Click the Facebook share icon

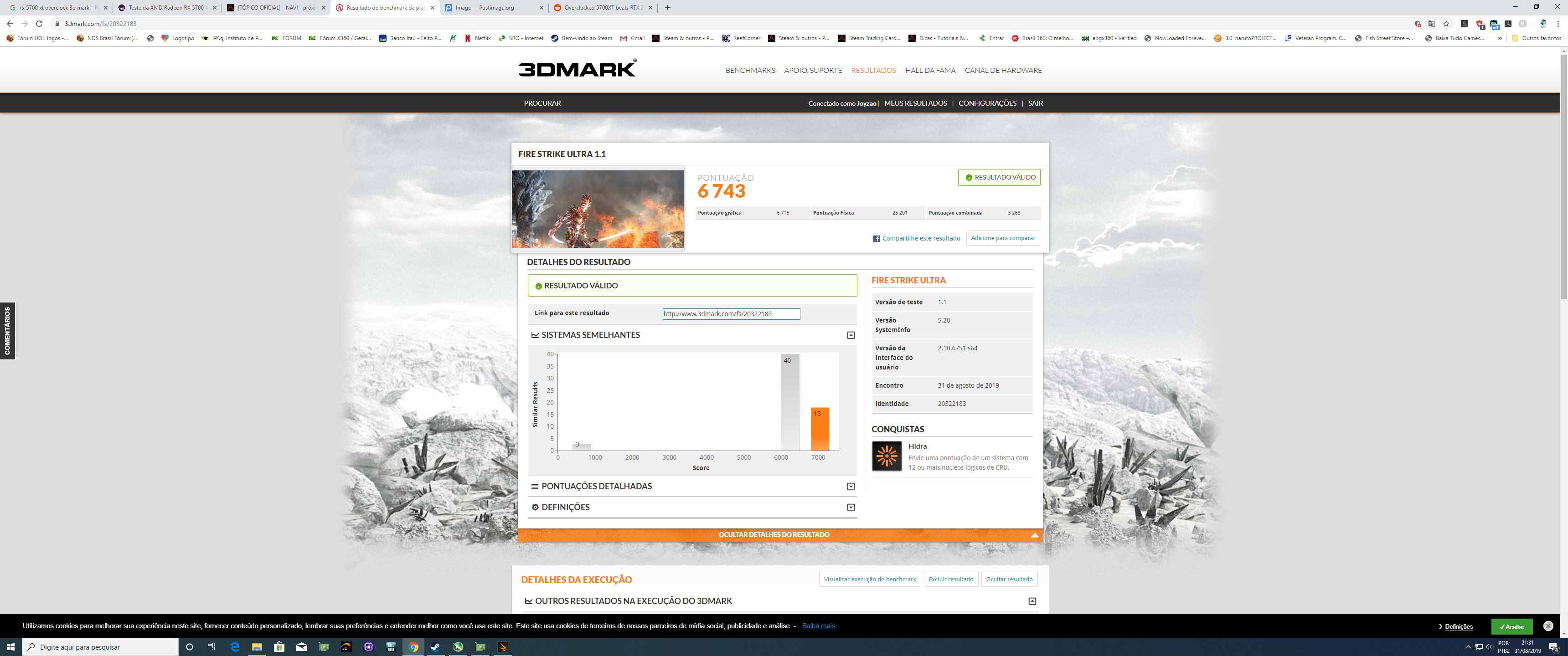click(876, 239)
